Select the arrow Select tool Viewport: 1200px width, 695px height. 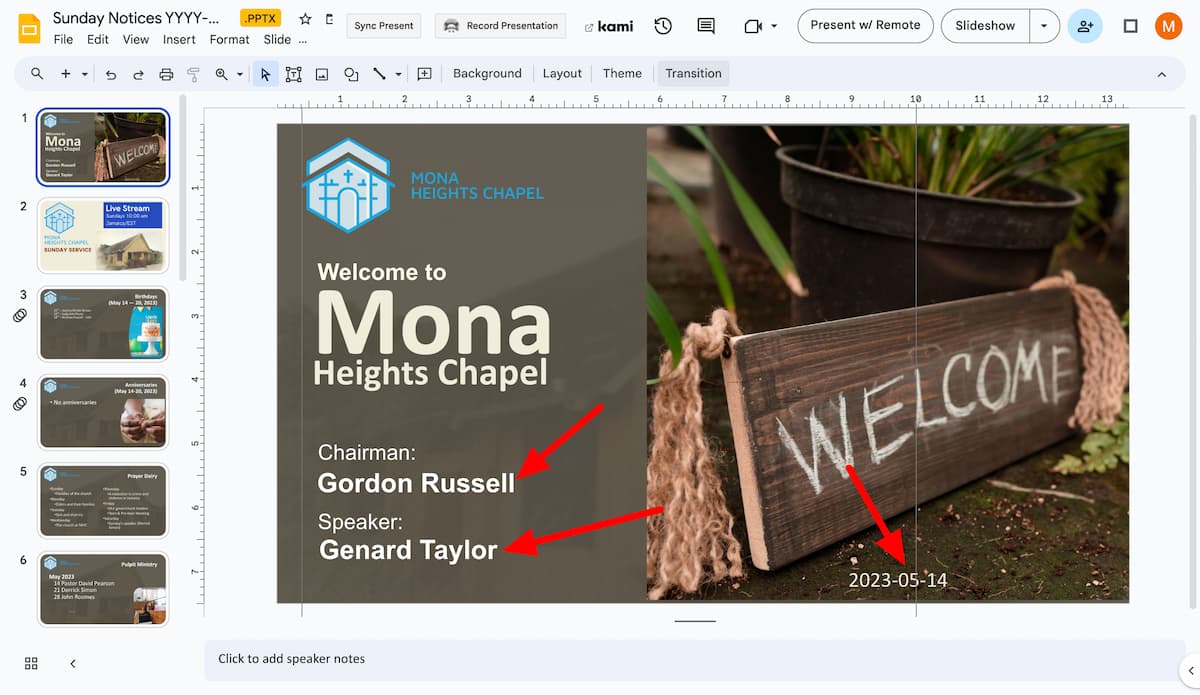(265, 73)
